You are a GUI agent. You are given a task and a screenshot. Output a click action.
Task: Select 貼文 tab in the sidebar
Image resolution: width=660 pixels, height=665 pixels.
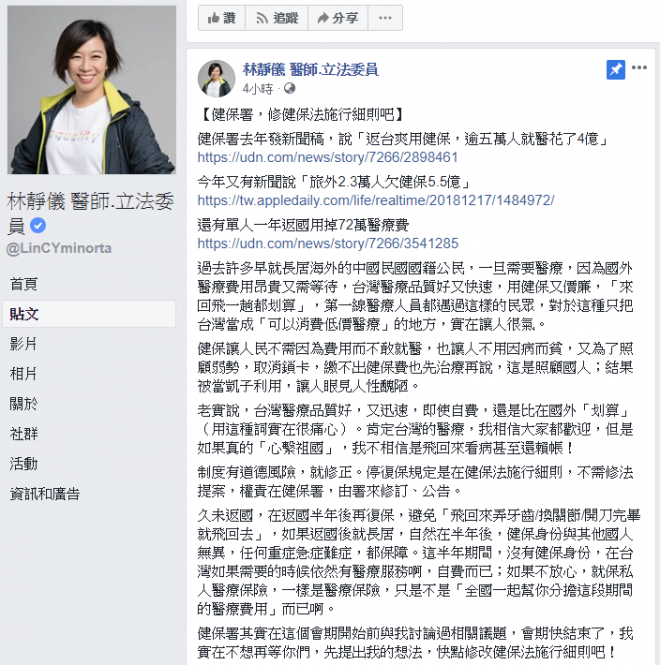pyautogui.click(x=89, y=314)
